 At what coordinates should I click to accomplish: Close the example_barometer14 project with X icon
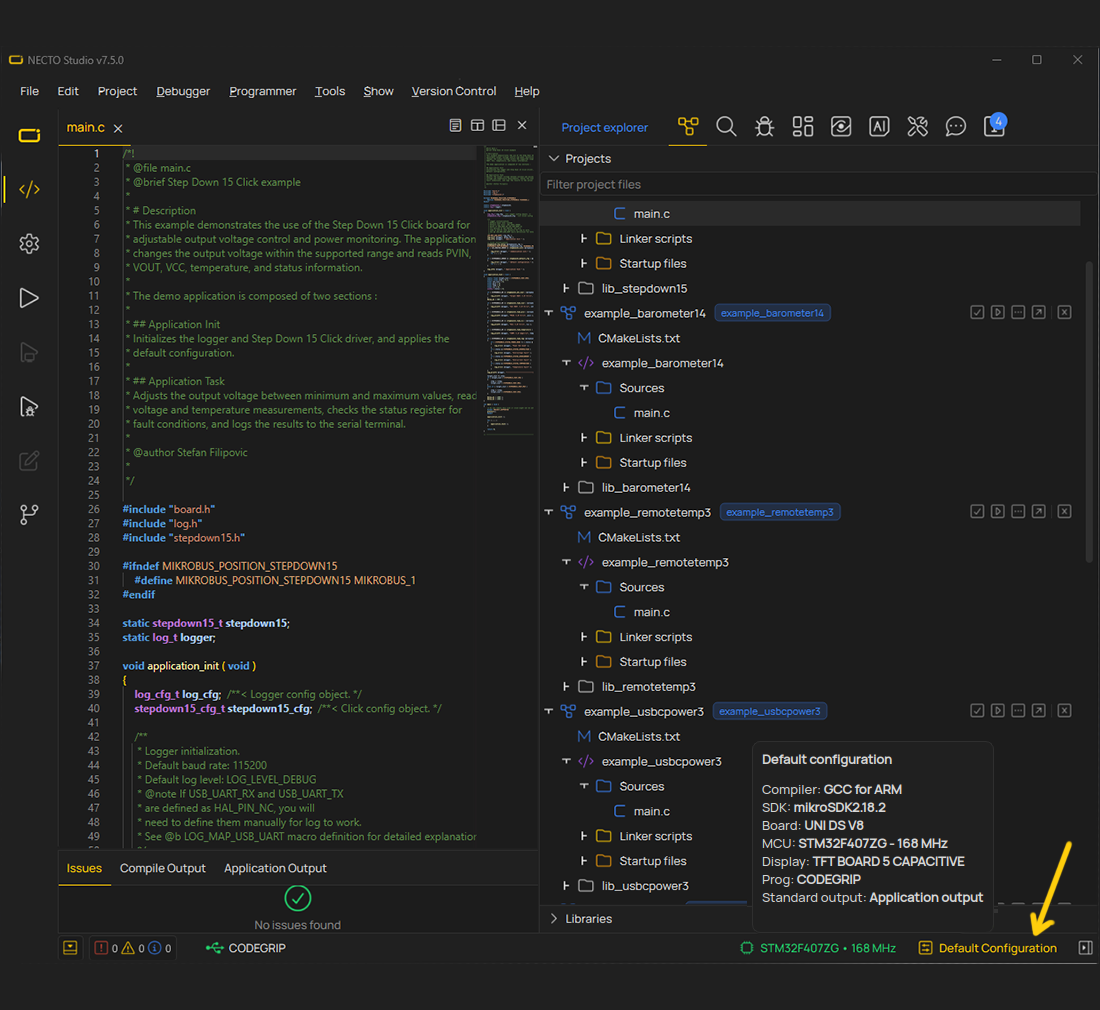(x=1064, y=312)
